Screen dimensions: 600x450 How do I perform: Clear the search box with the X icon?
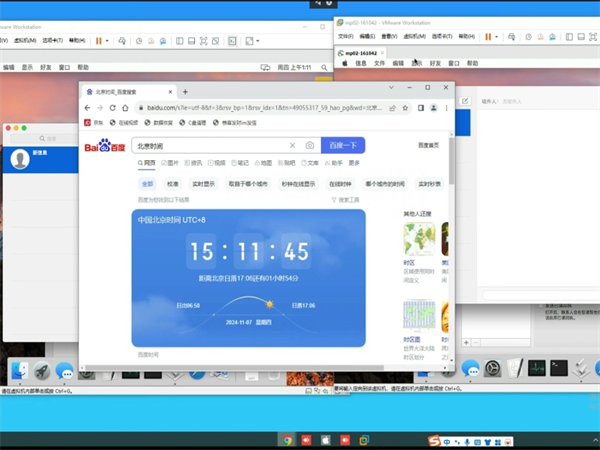point(292,146)
